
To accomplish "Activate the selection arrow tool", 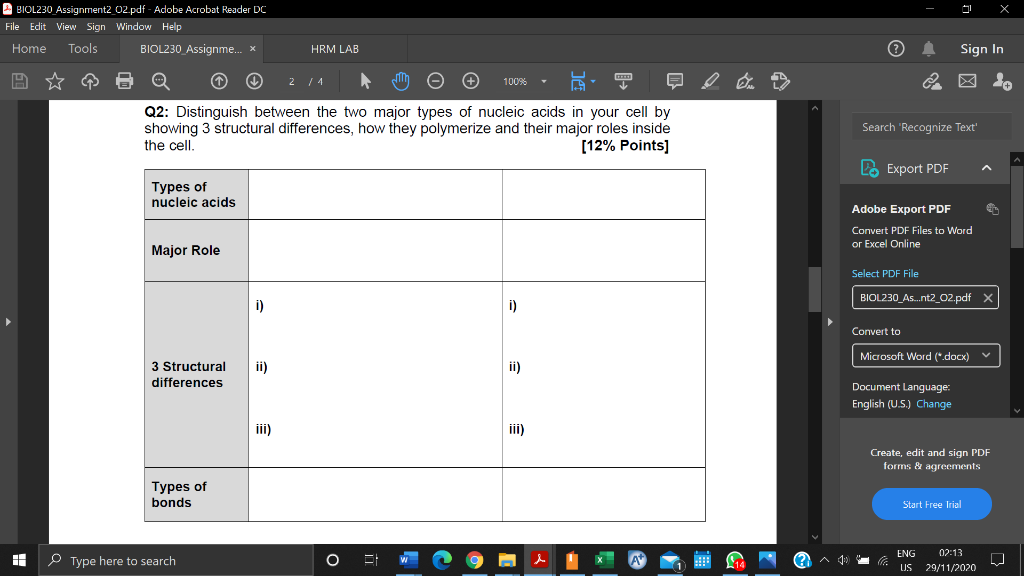I will 364,81.
